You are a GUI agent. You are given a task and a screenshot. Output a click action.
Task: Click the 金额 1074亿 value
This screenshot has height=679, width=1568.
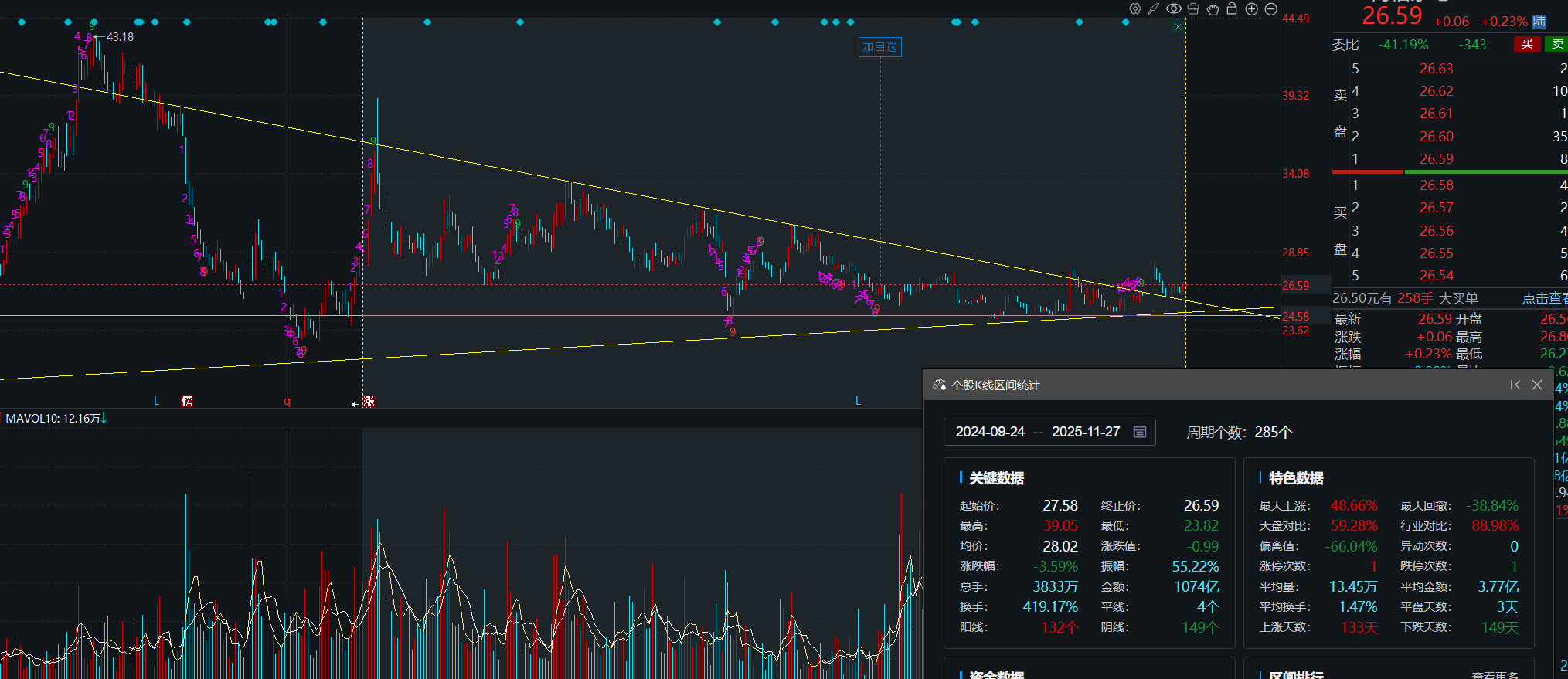1196,587
